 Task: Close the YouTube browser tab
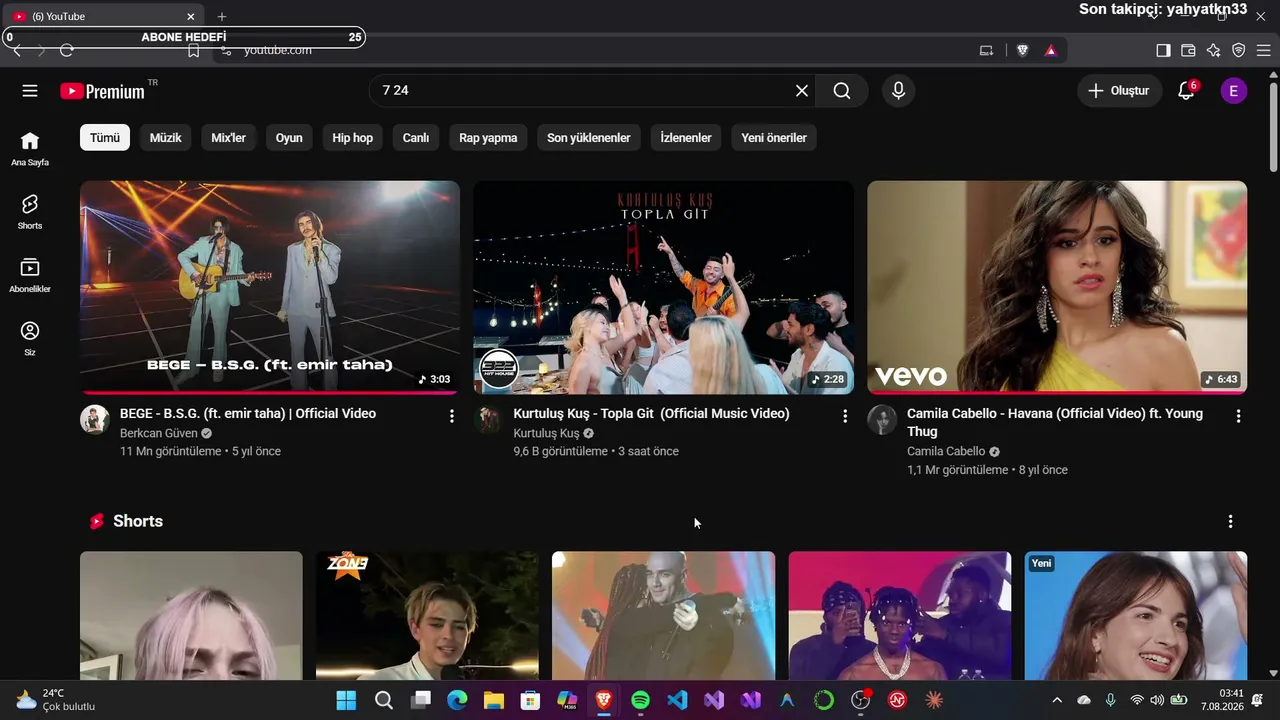[191, 16]
